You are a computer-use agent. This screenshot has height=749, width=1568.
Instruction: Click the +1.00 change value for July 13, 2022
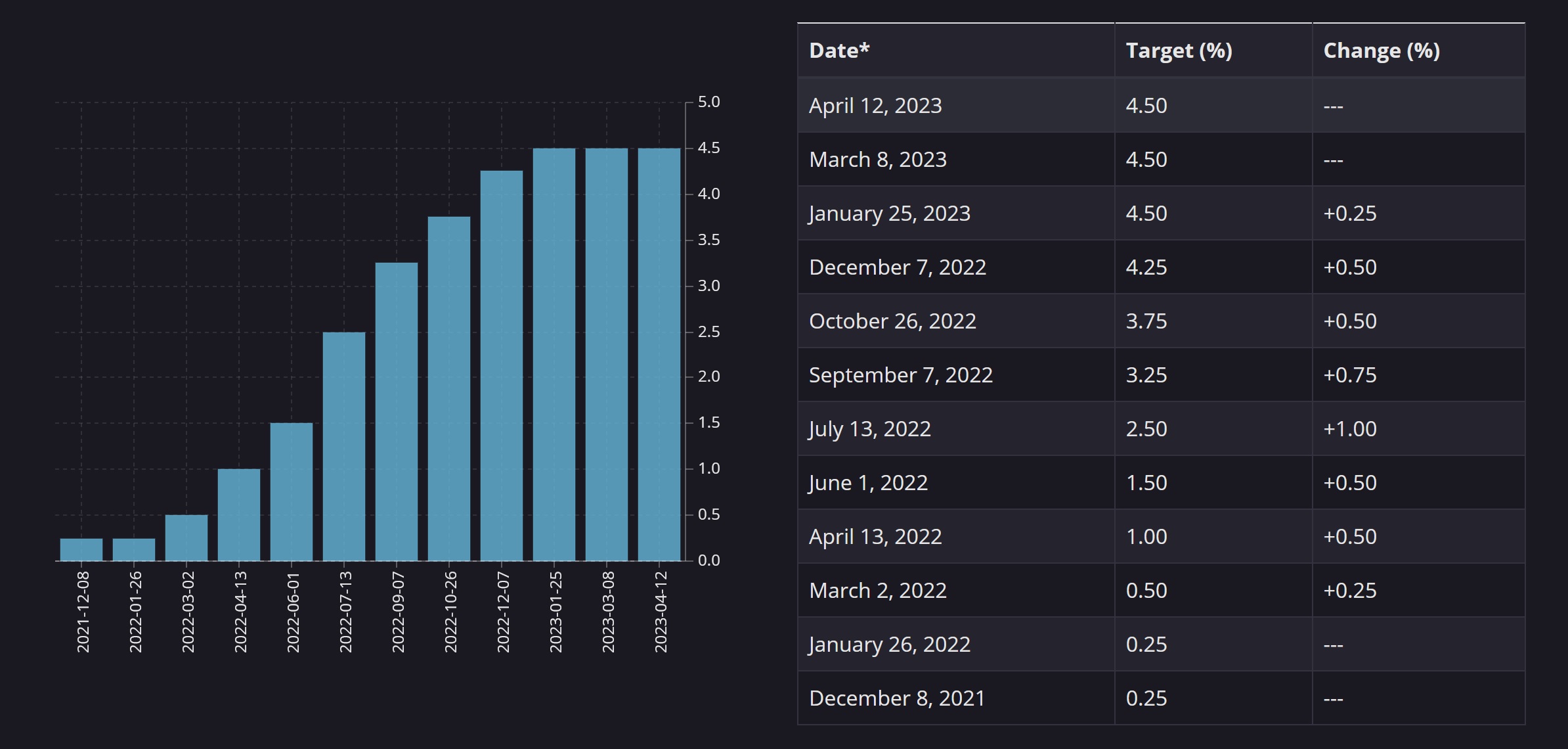pyautogui.click(x=1349, y=428)
